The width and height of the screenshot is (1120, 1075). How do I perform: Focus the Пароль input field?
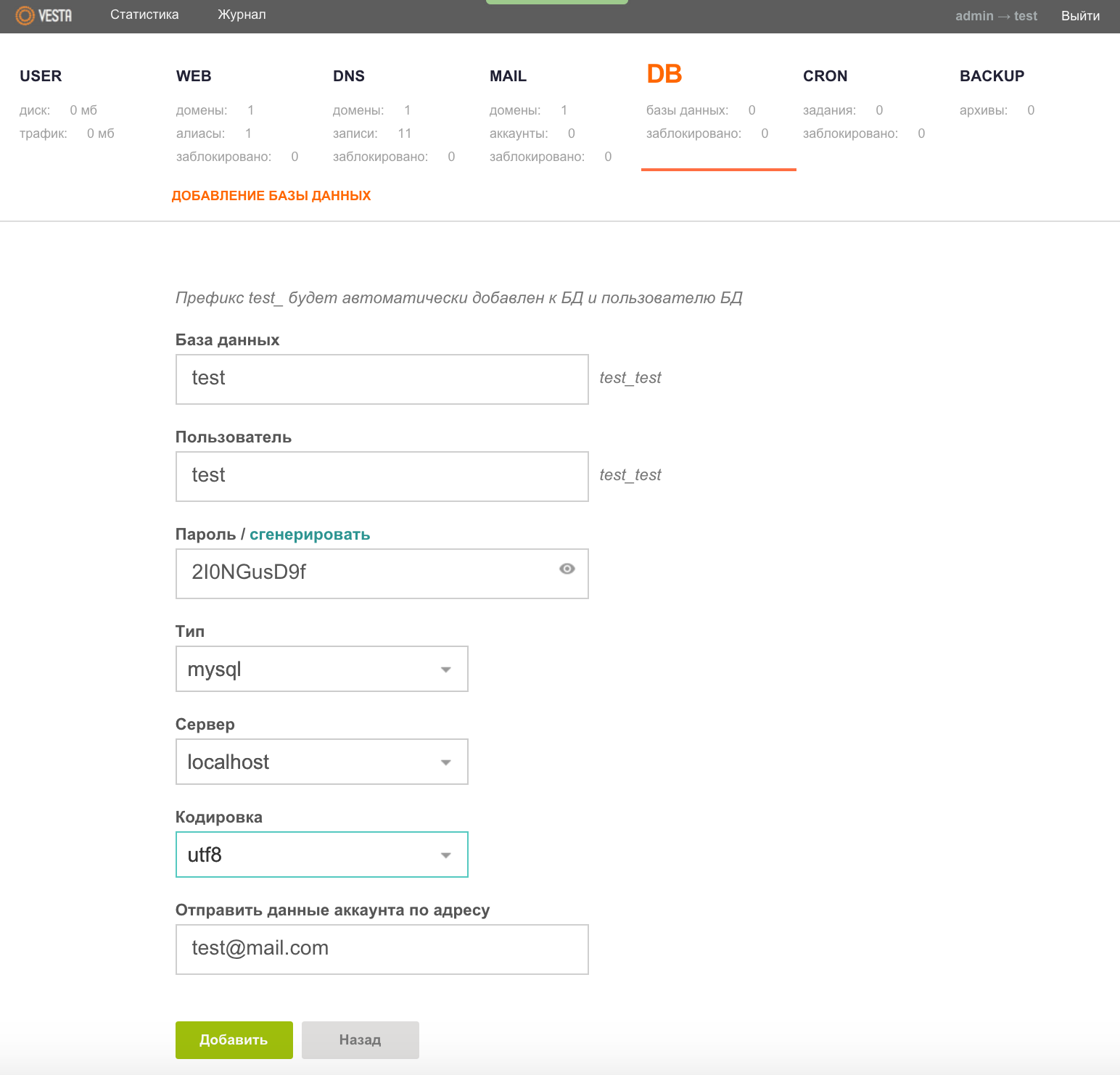(x=382, y=574)
